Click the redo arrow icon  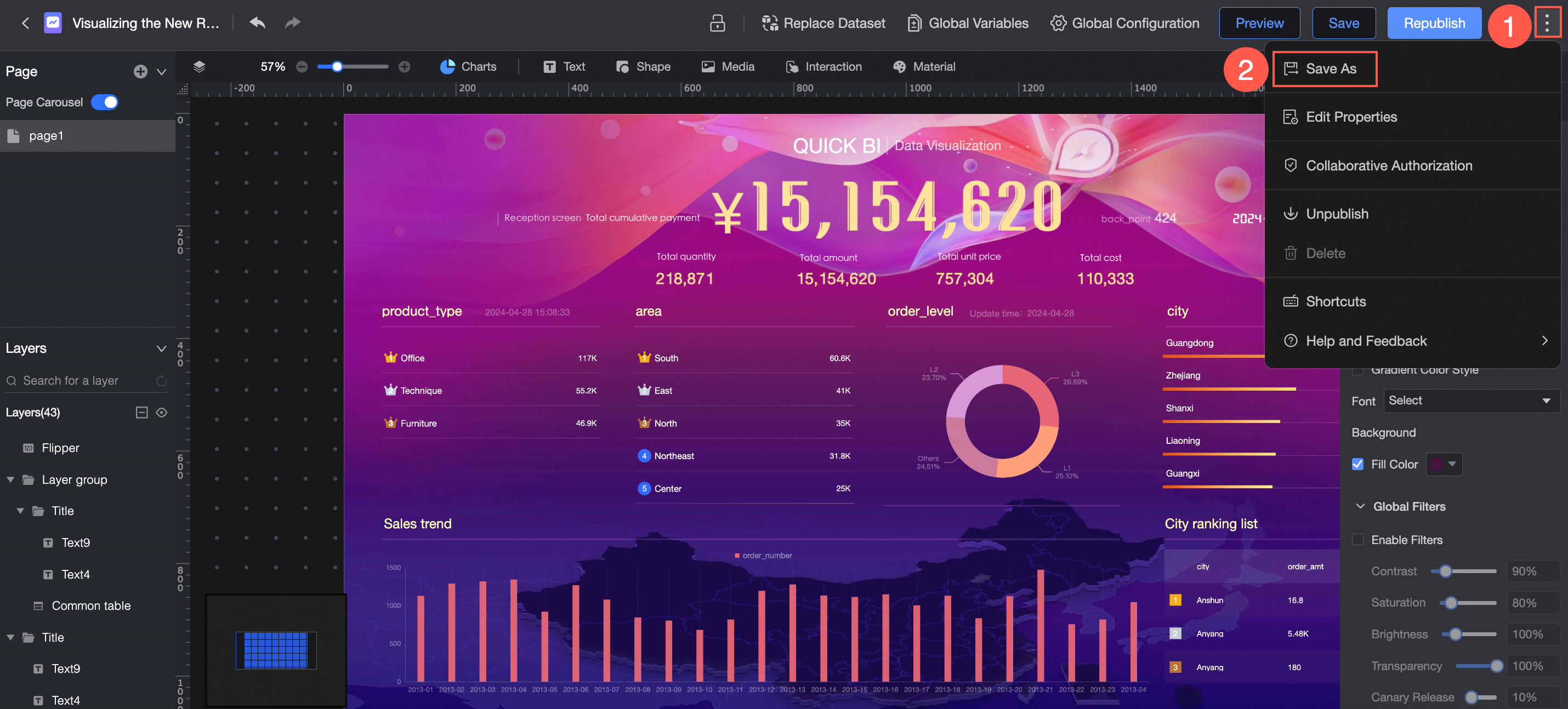point(293,23)
